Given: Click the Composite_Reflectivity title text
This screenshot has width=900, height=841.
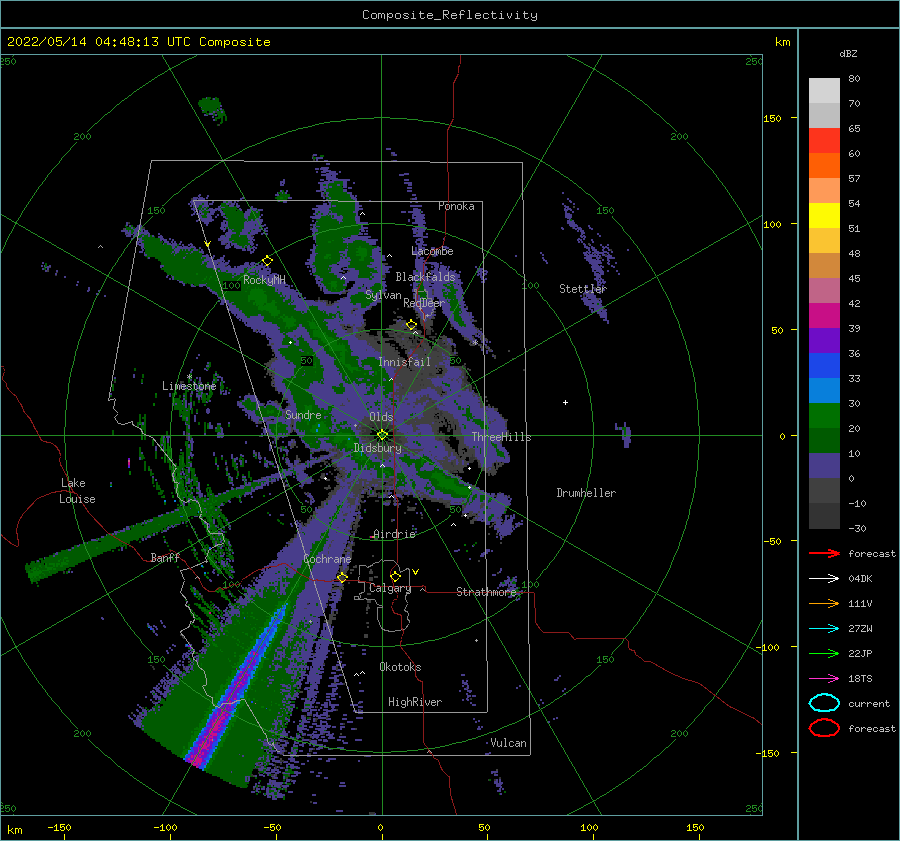Looking at the screenshot, I should point(450,15).
